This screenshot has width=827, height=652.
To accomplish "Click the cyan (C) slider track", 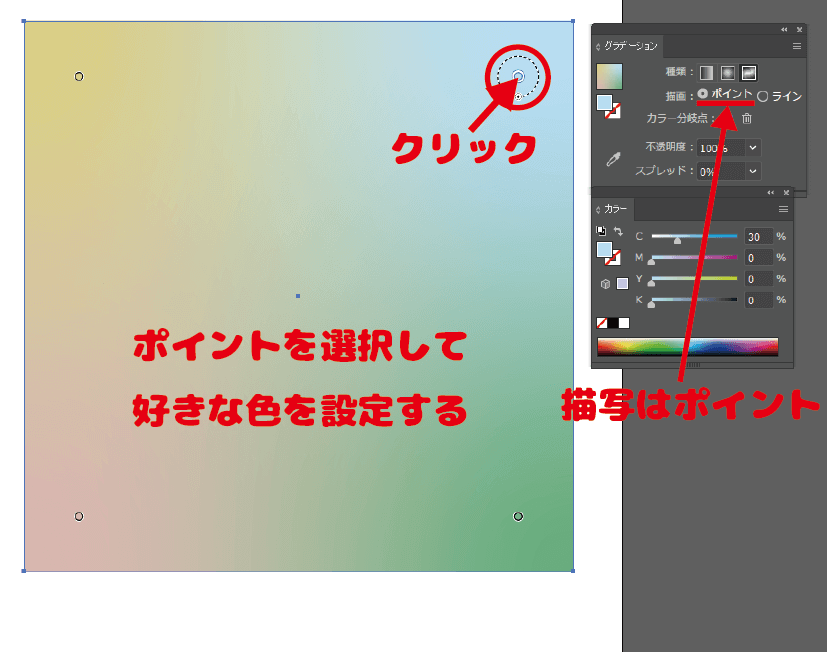I will tap(694, 236).
